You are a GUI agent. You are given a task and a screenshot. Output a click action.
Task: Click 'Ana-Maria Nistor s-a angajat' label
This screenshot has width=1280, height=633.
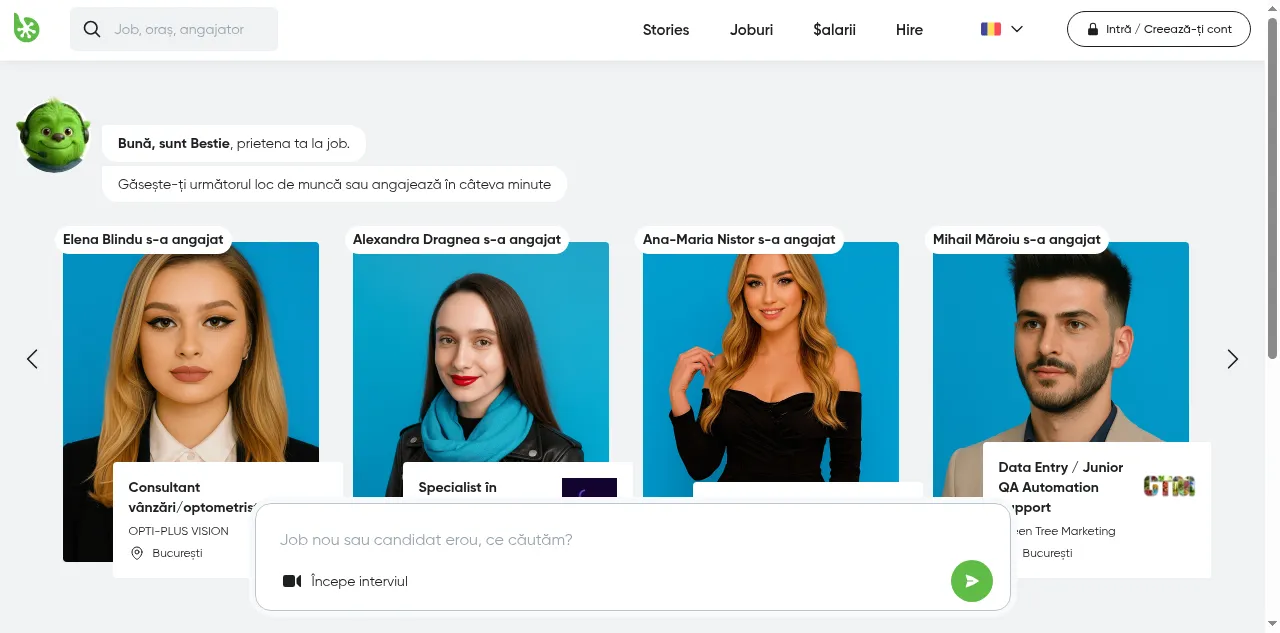(x=739, y=240)
